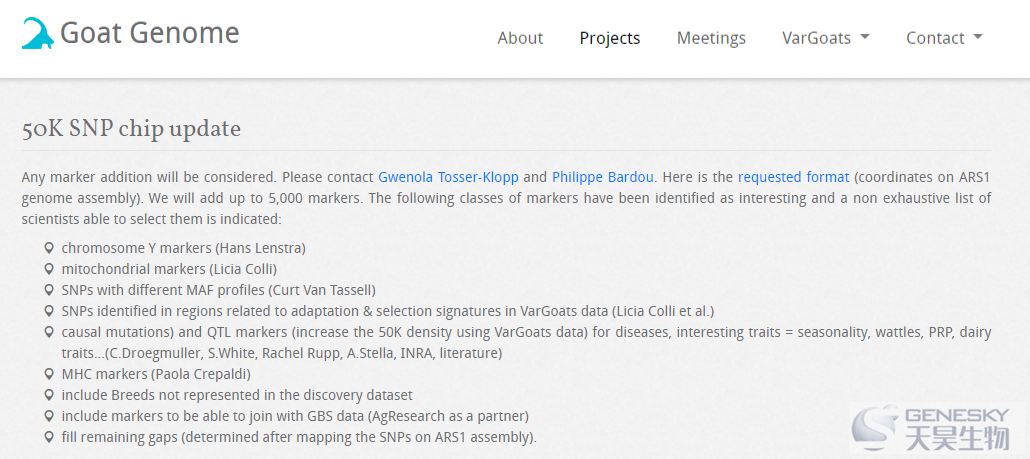1030x459 pixels.
Task: Click the teal goat logo icon
Action: point(37,33)
